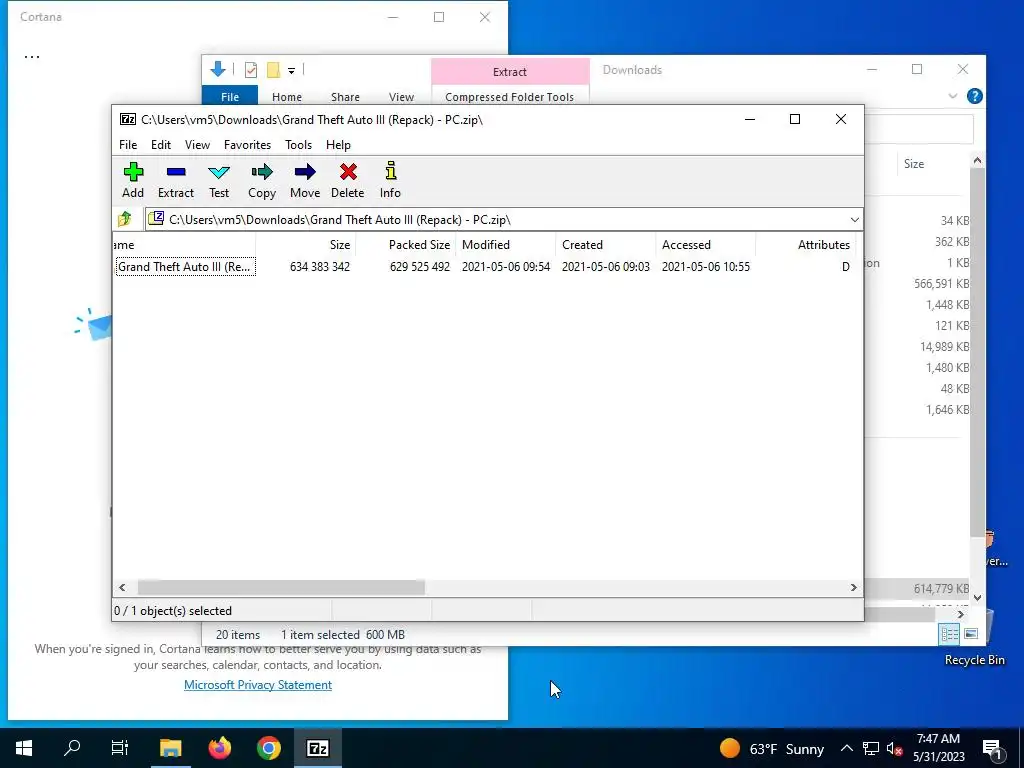Open the Tools menu

coord(298,145)
